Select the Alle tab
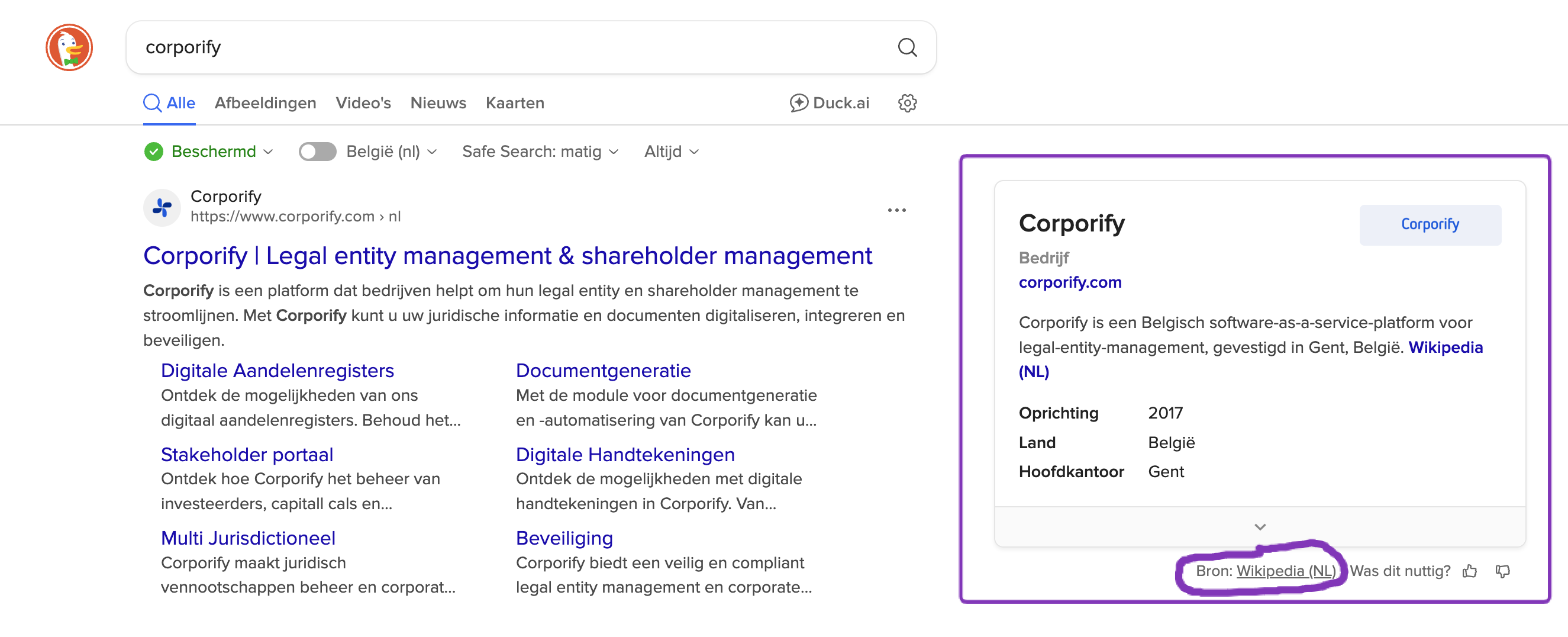This screenshot has height=637, width=1568. (x=169, y=103)
